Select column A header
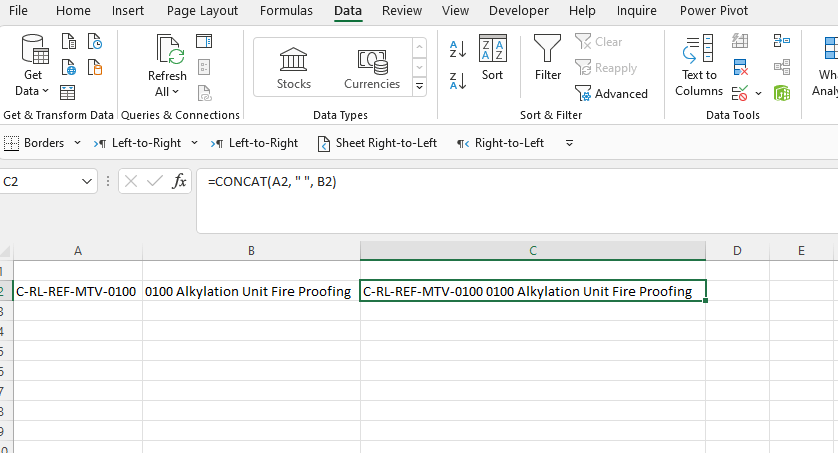 (78, 251)
